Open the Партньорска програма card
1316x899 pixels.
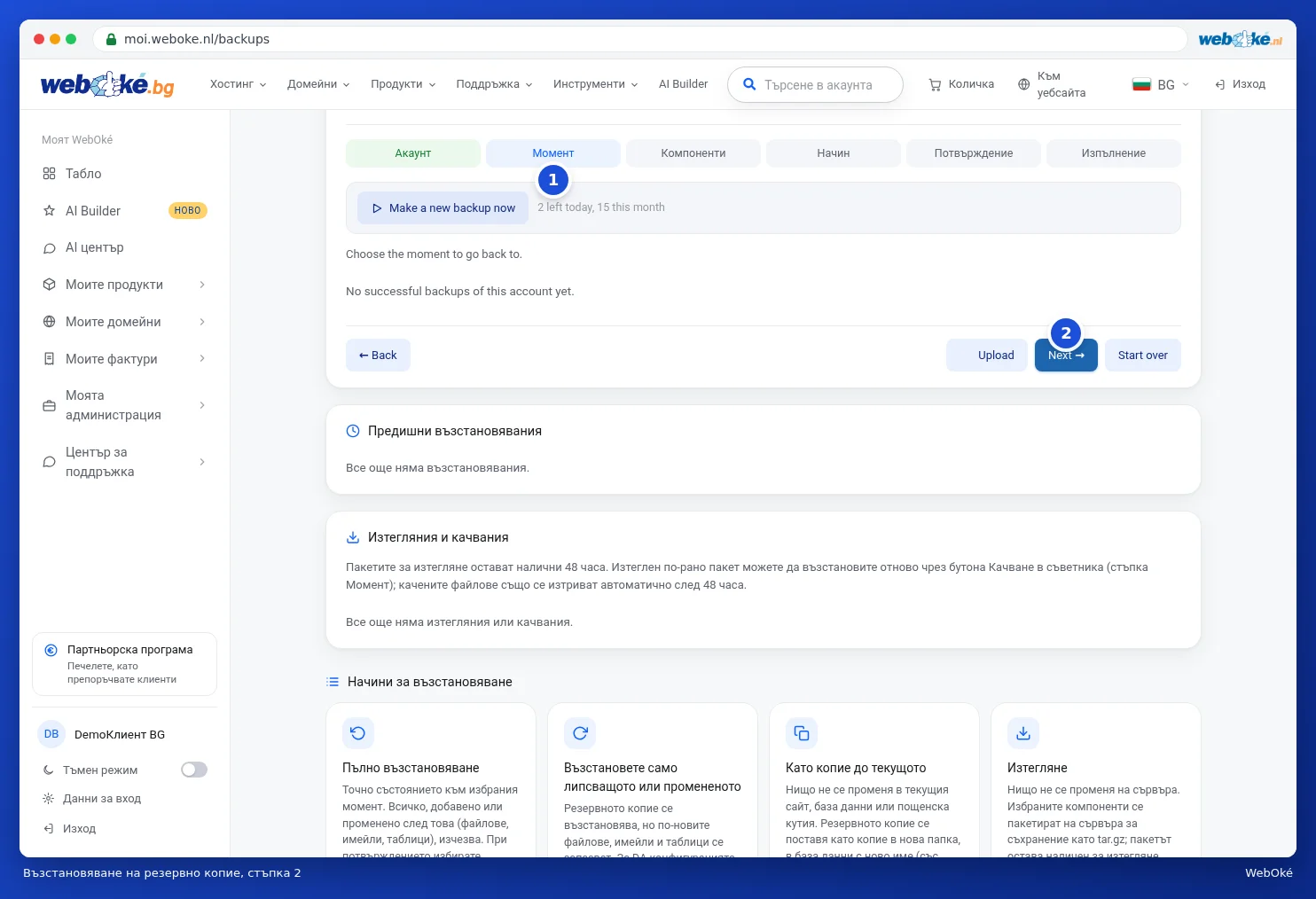click(124, 664)
